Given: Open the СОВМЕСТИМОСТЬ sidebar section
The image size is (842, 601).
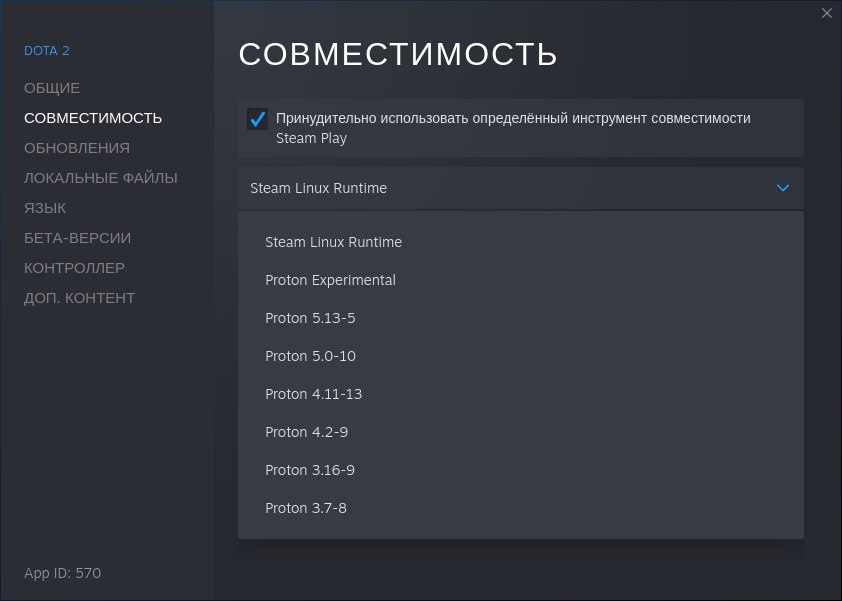Looking at the screenshot, I should 93,118.
